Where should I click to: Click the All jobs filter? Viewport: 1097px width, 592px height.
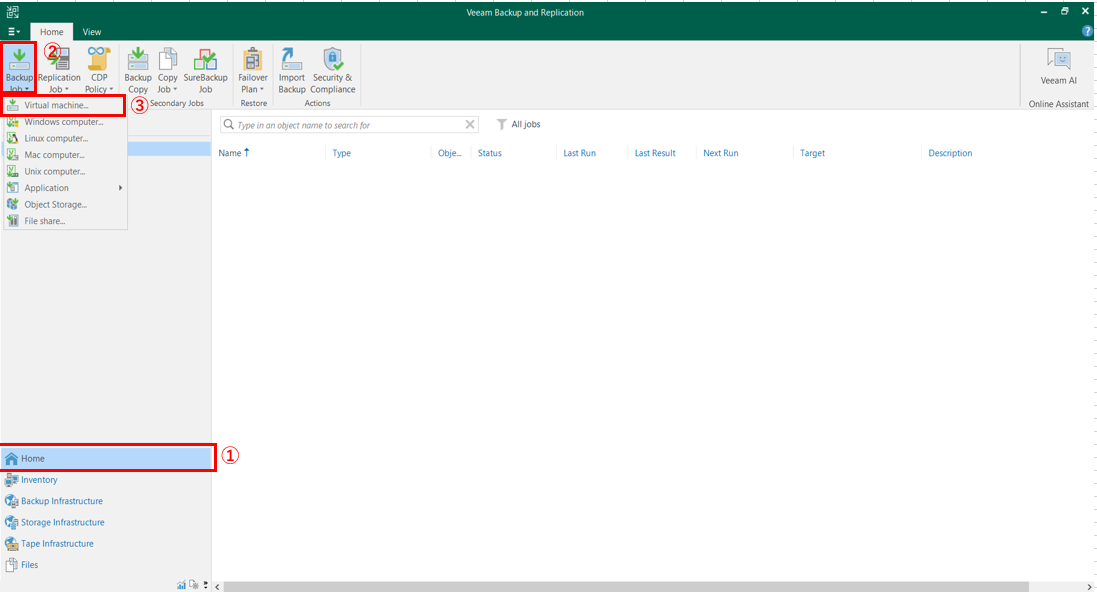518,125
